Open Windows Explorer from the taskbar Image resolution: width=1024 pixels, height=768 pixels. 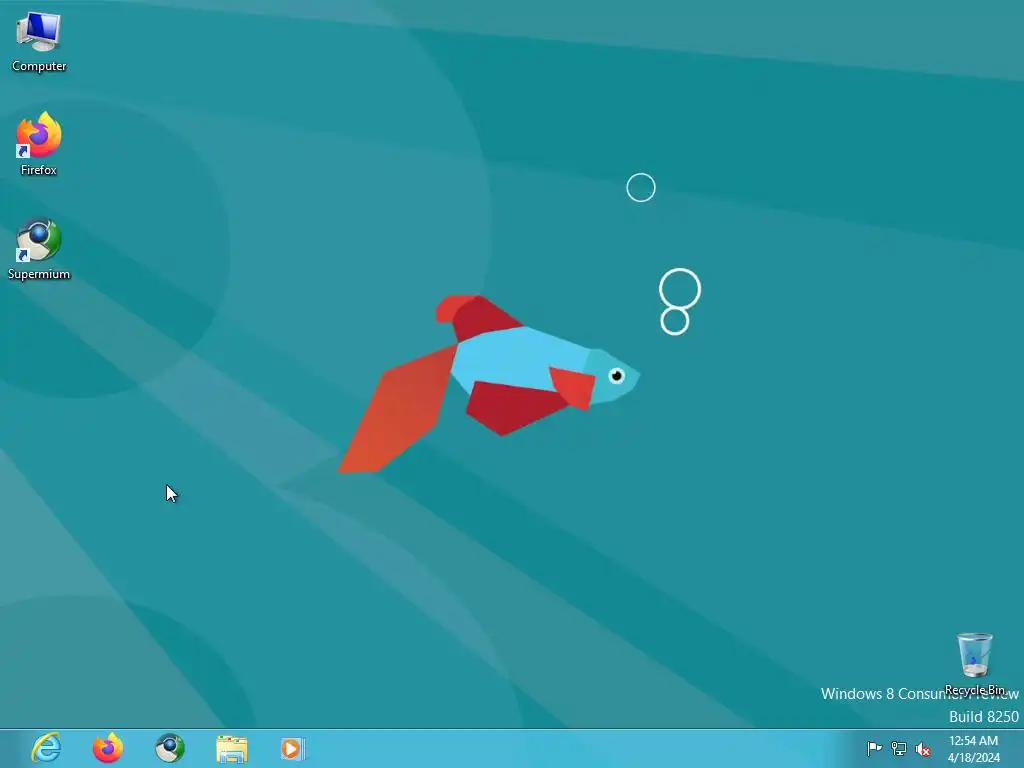point(232,748)
